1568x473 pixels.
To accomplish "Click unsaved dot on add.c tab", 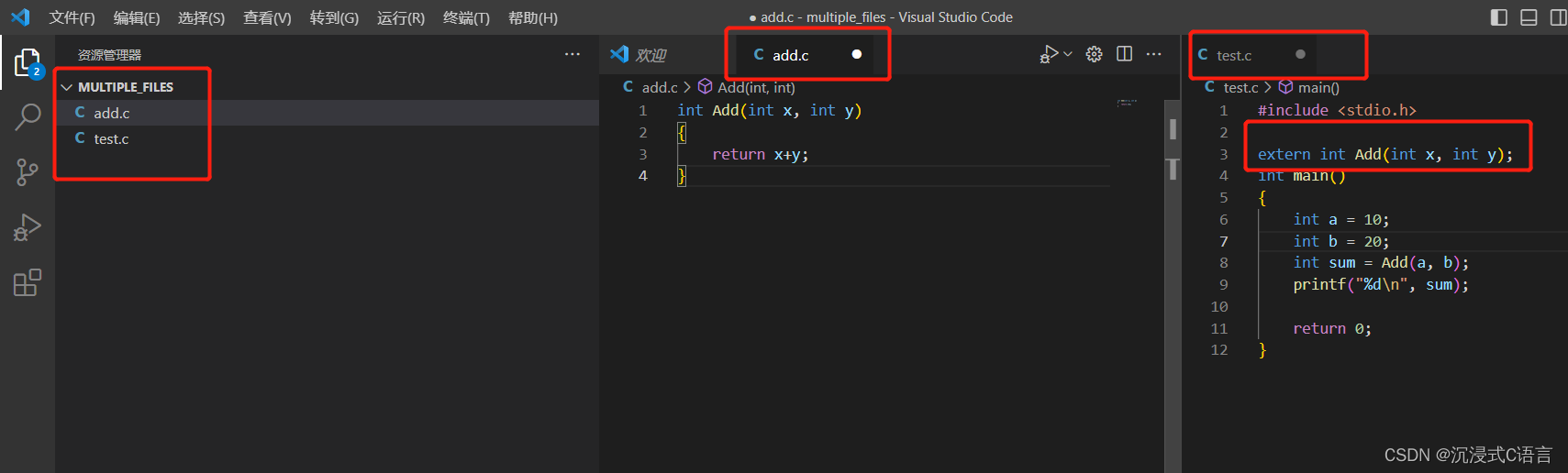I will [857, 54].
